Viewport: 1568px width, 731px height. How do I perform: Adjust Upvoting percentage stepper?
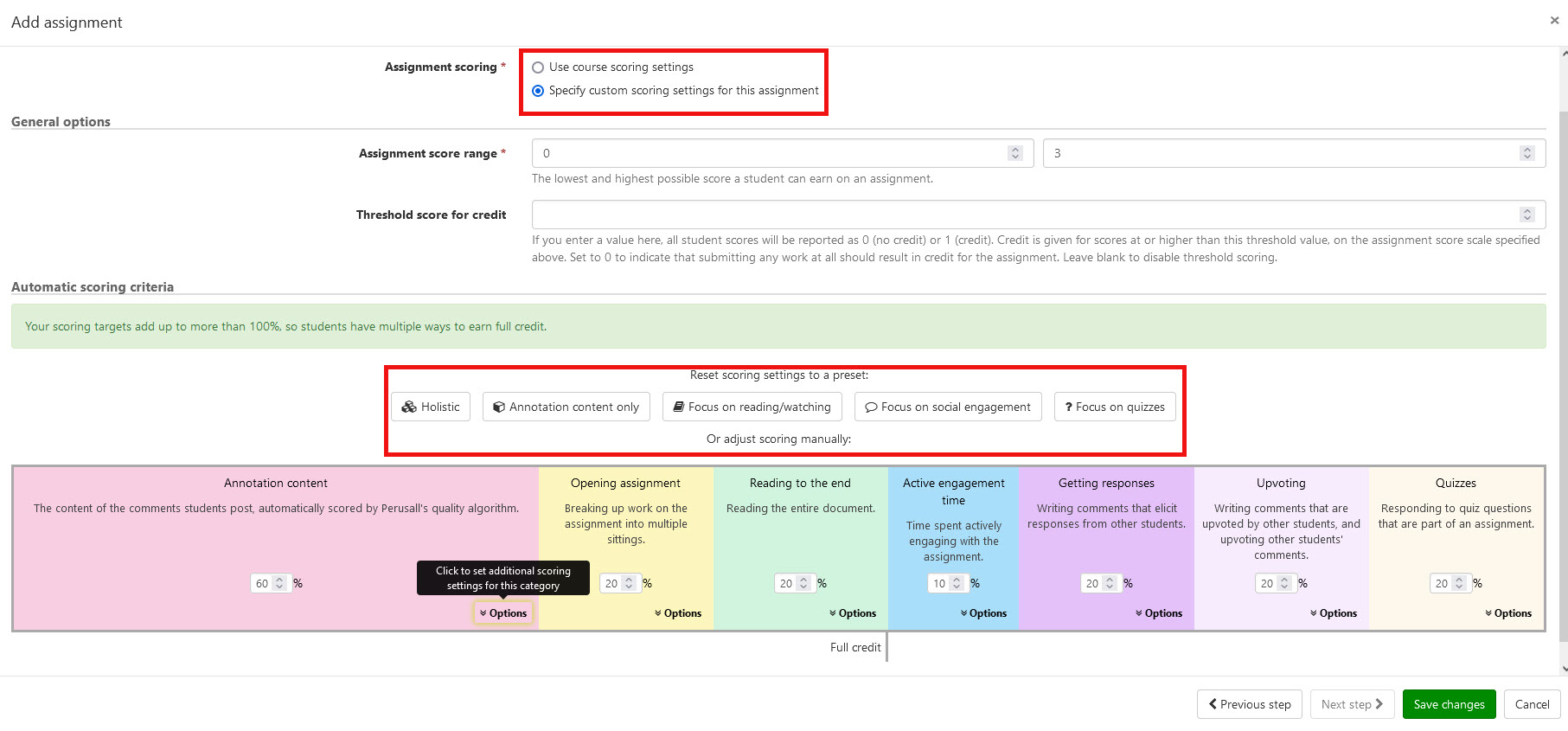[x=1284, y=584]
